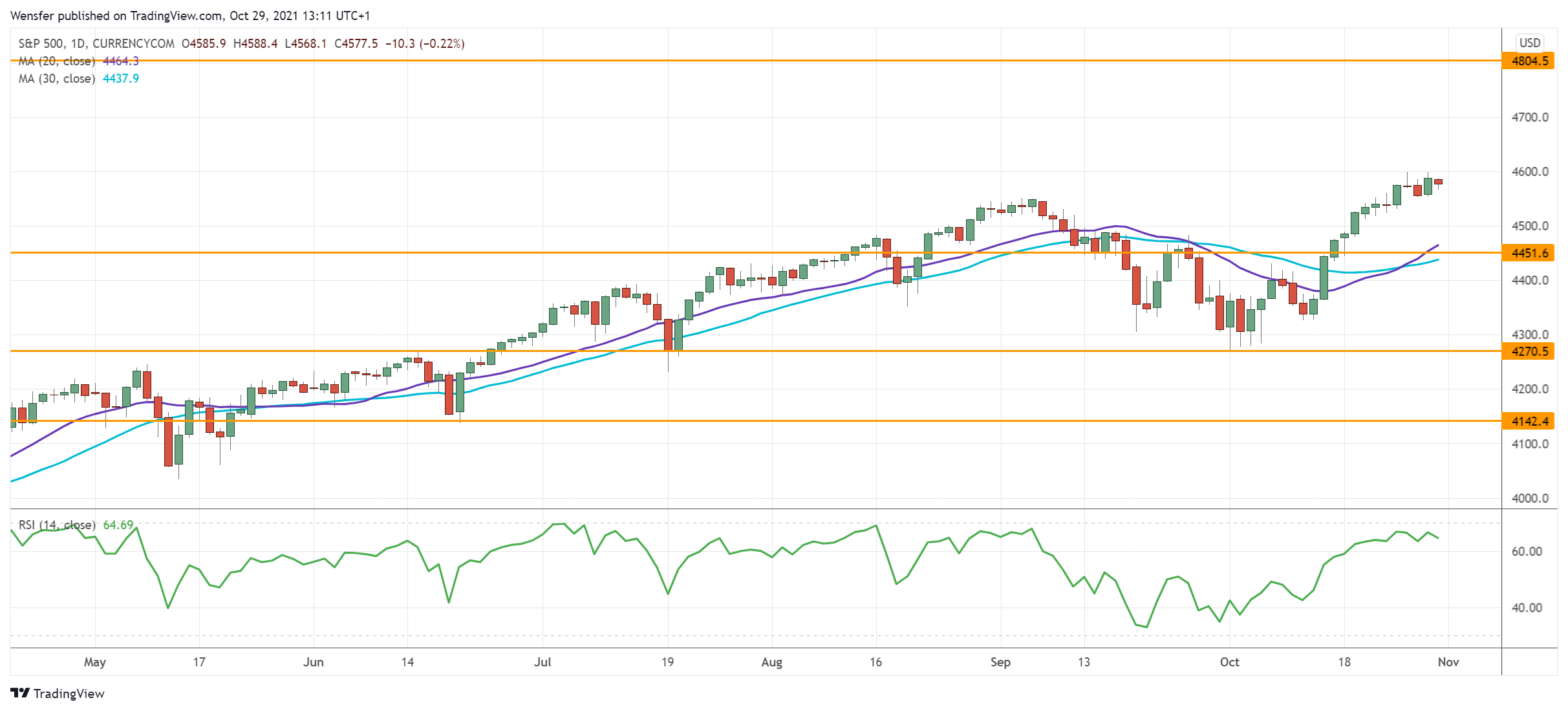
Task: Click the Oct date axis label
Action: click(1229, 662)
